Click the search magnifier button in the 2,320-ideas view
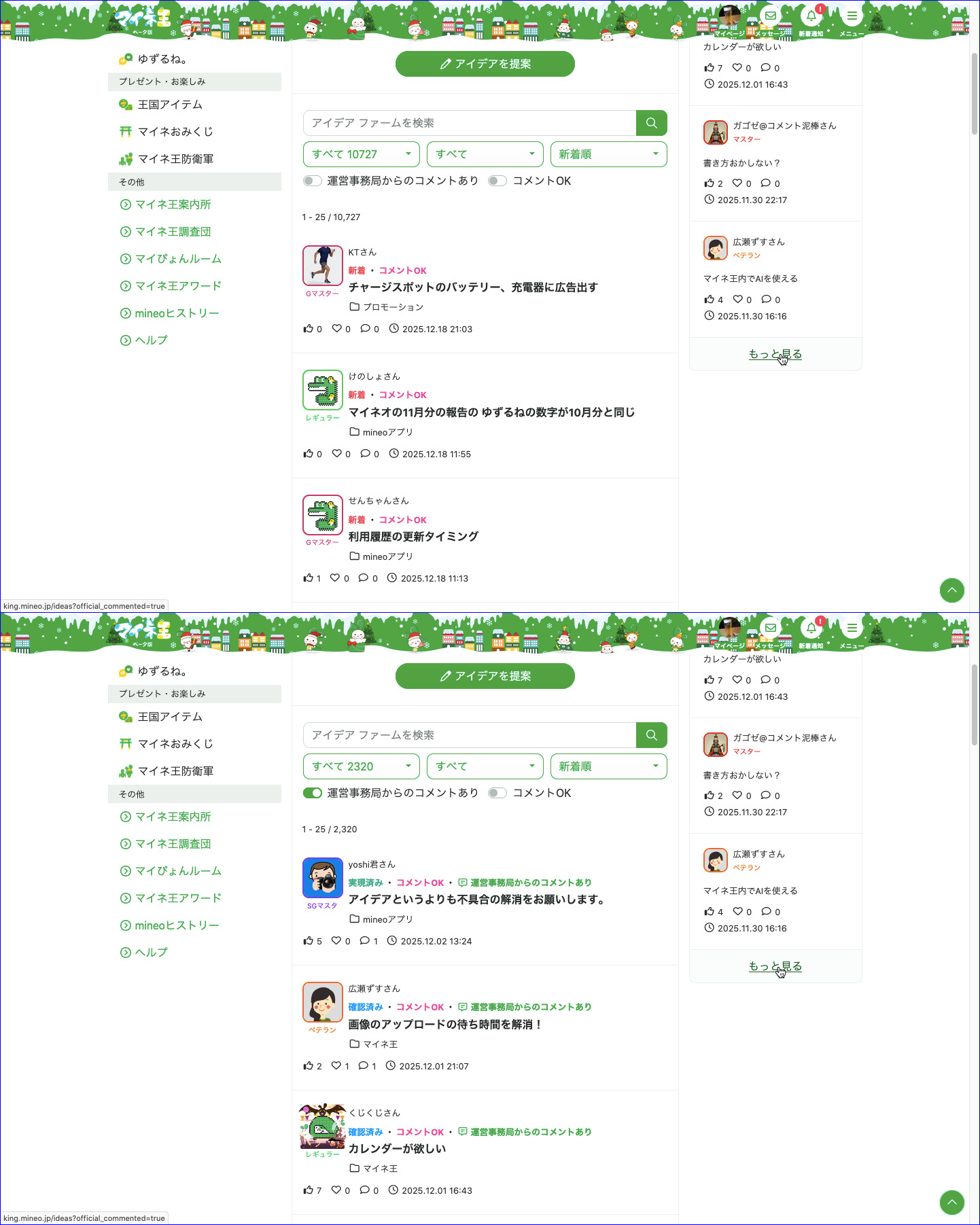The height and width of the screenshot is (1225, 980). coord(652,735)
